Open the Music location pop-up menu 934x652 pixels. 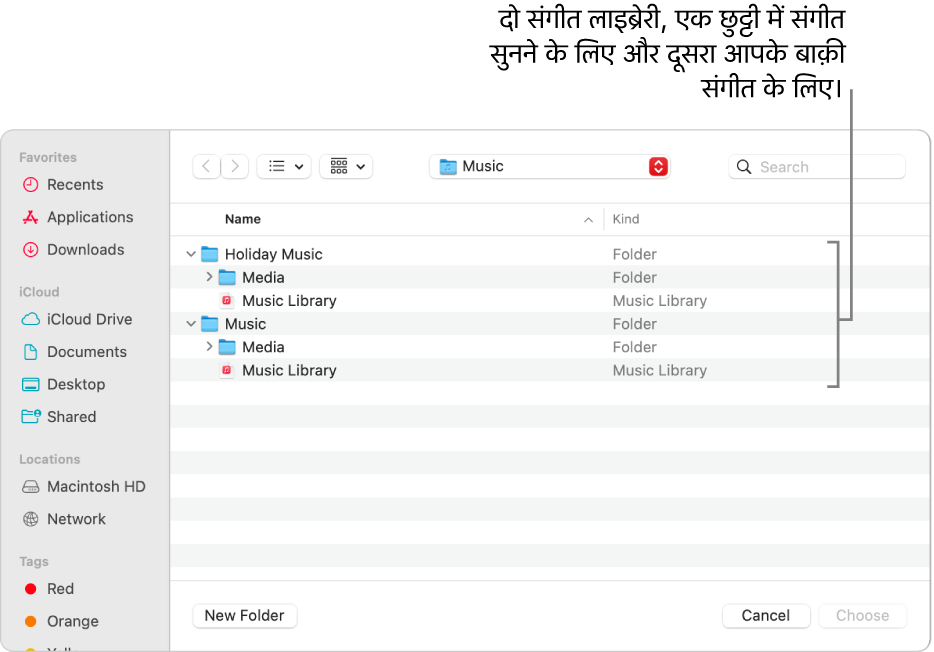(x=549, y=166)
